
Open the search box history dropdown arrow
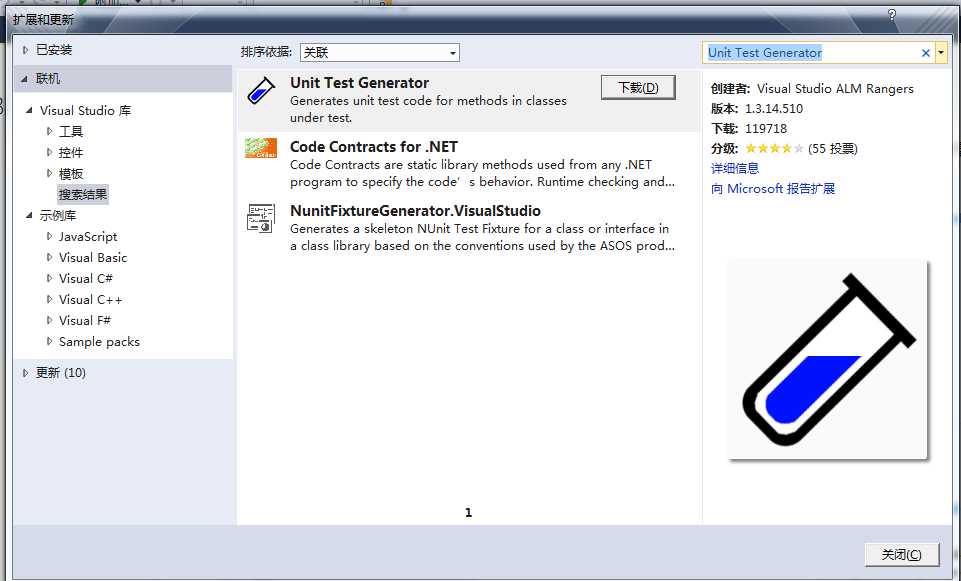pos(941,53)
